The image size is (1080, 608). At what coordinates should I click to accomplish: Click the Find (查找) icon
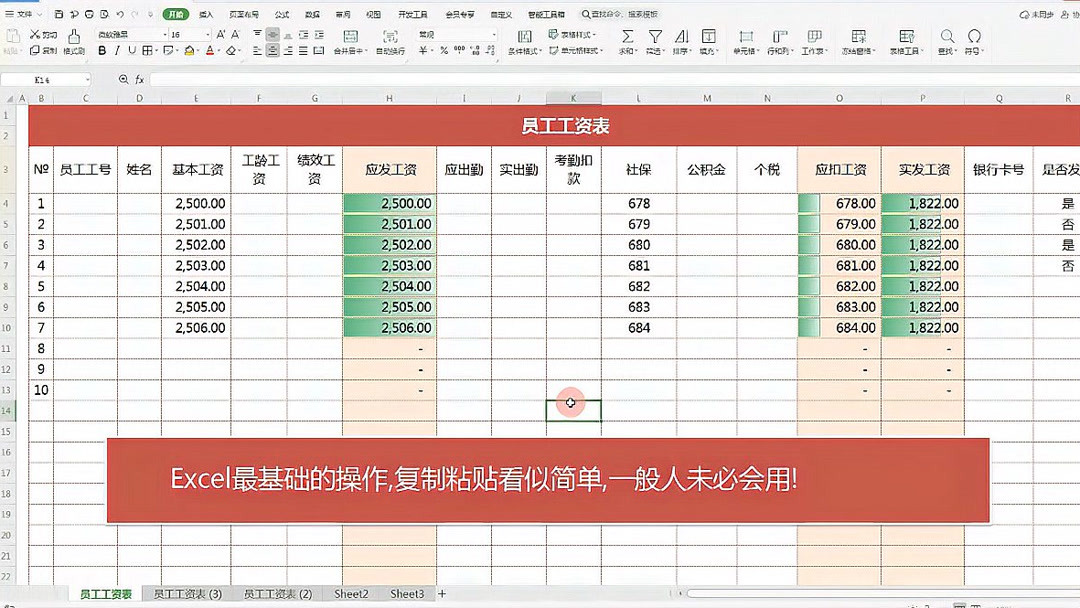point(947,38)
